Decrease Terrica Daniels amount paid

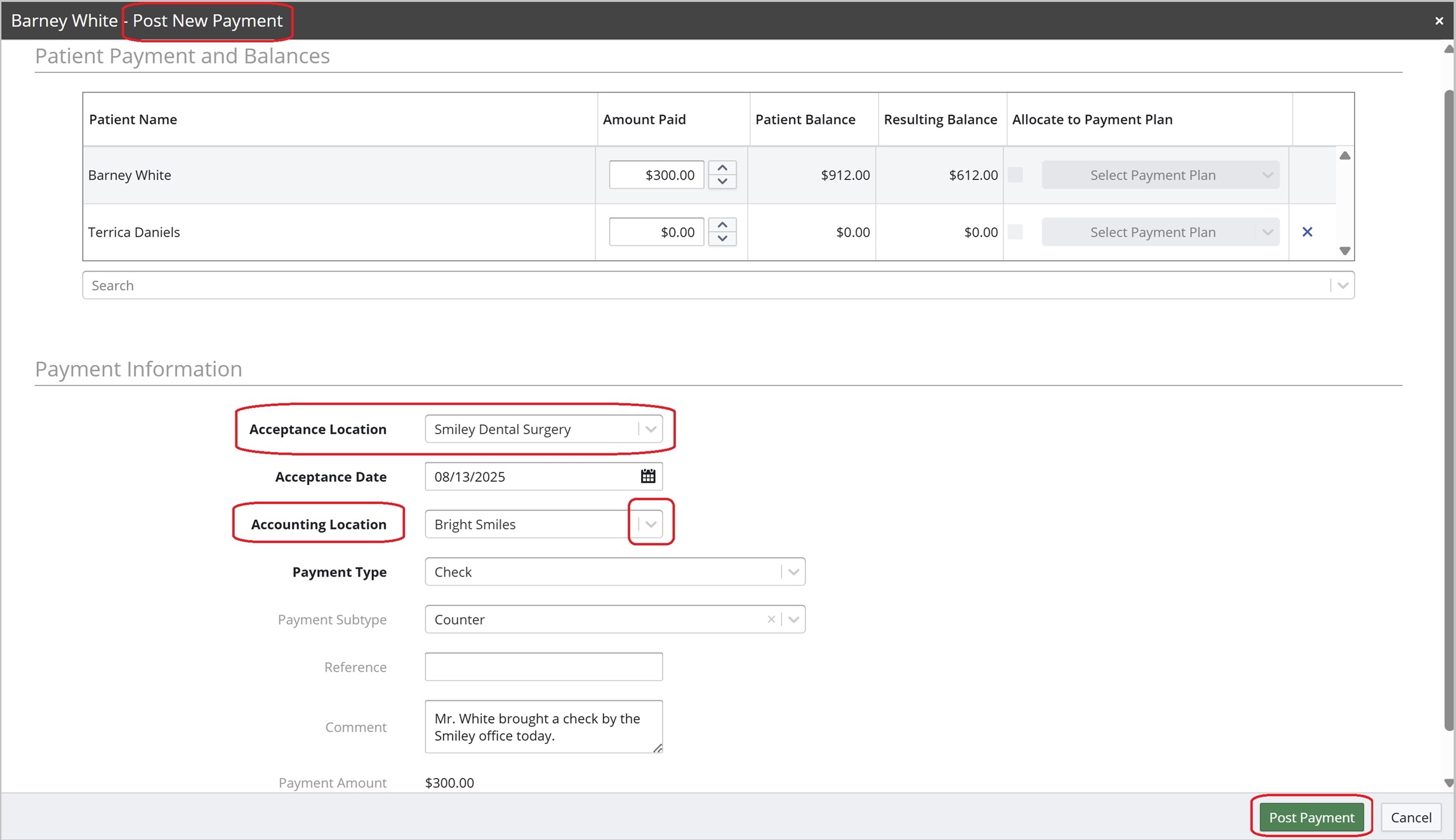pyautogui.click(x=722, y=239)
